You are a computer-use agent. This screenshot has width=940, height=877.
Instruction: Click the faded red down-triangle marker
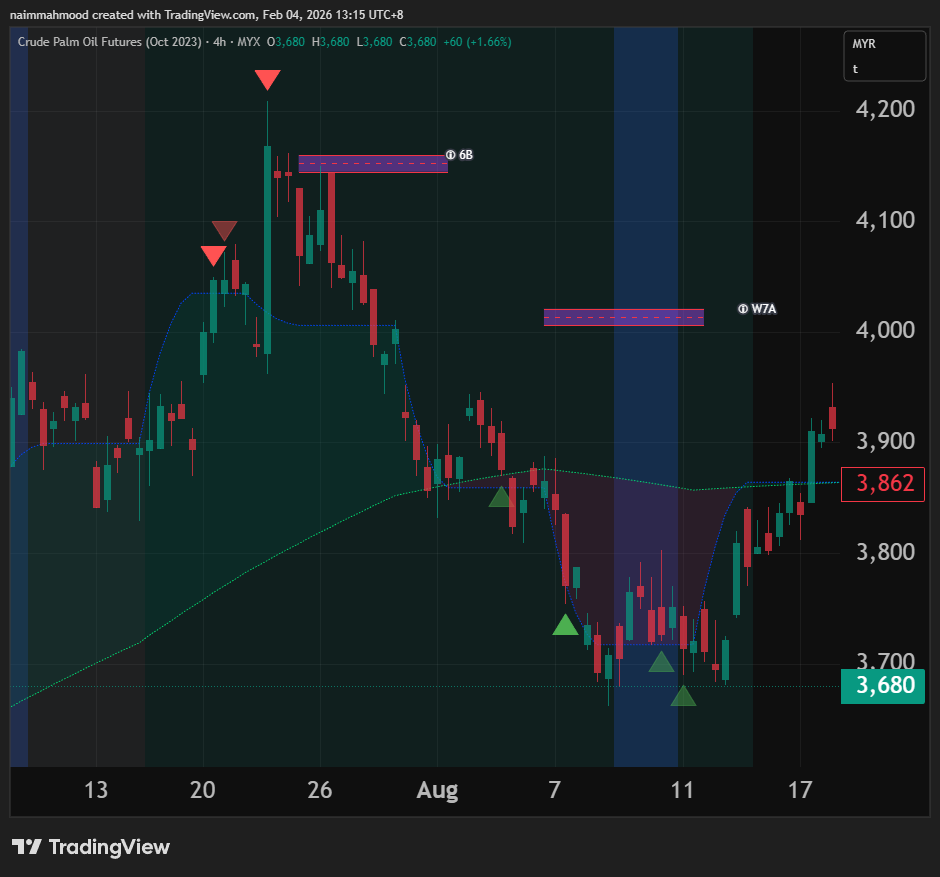[225, 231]
